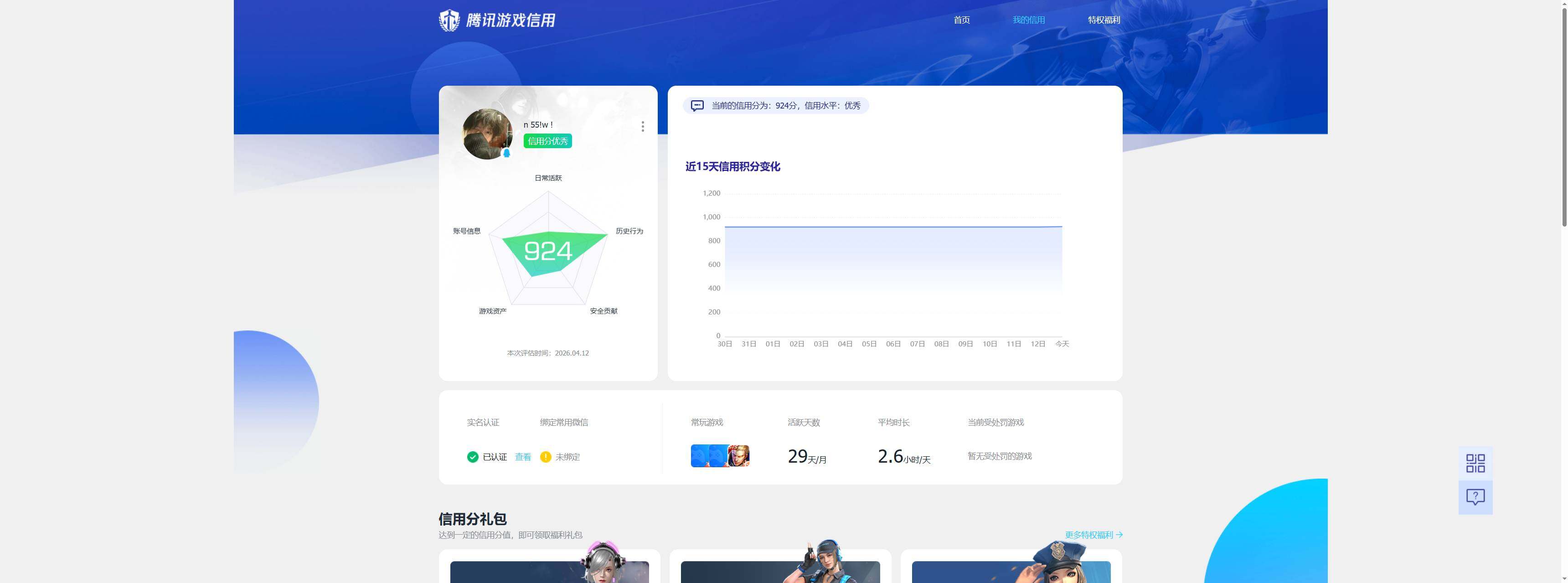
Task: Click the 1,000 y-axis label
Action: tap(712, 217)
